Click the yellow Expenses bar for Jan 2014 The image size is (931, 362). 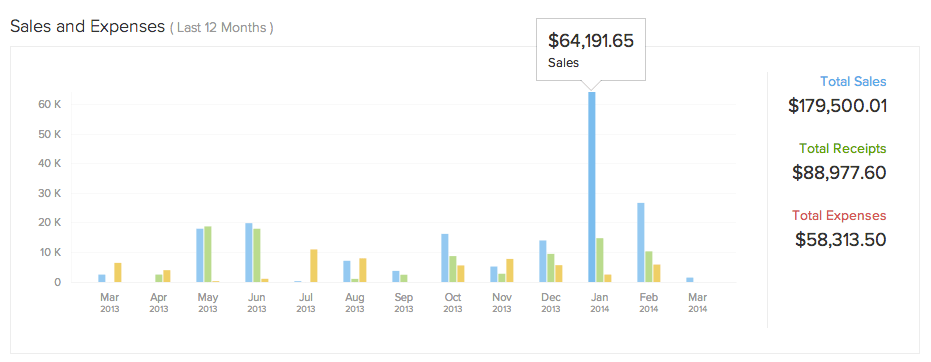tap(608, 278)
